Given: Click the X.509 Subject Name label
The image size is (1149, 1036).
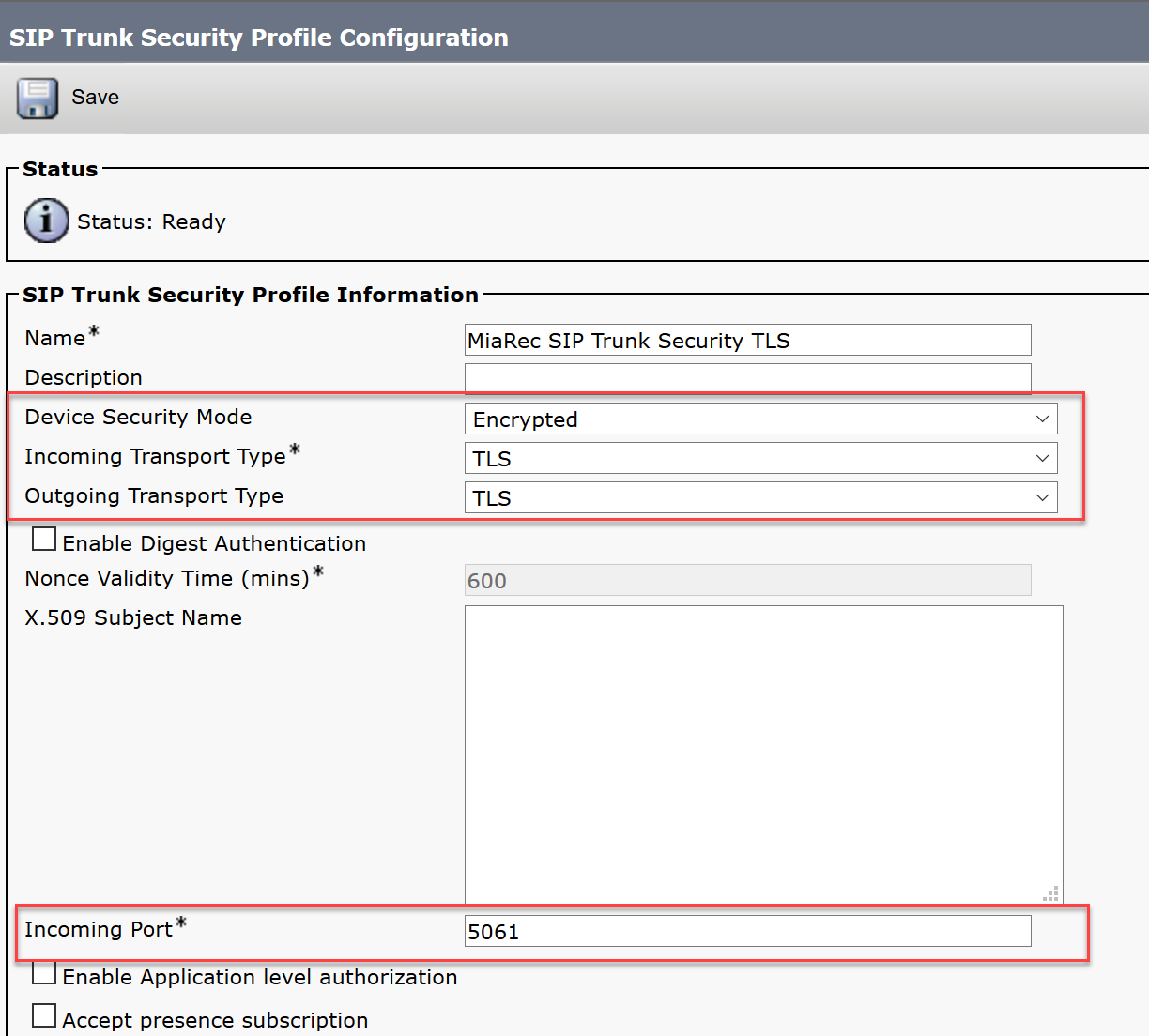Looking at the screenshot, I should click(133, 617).
